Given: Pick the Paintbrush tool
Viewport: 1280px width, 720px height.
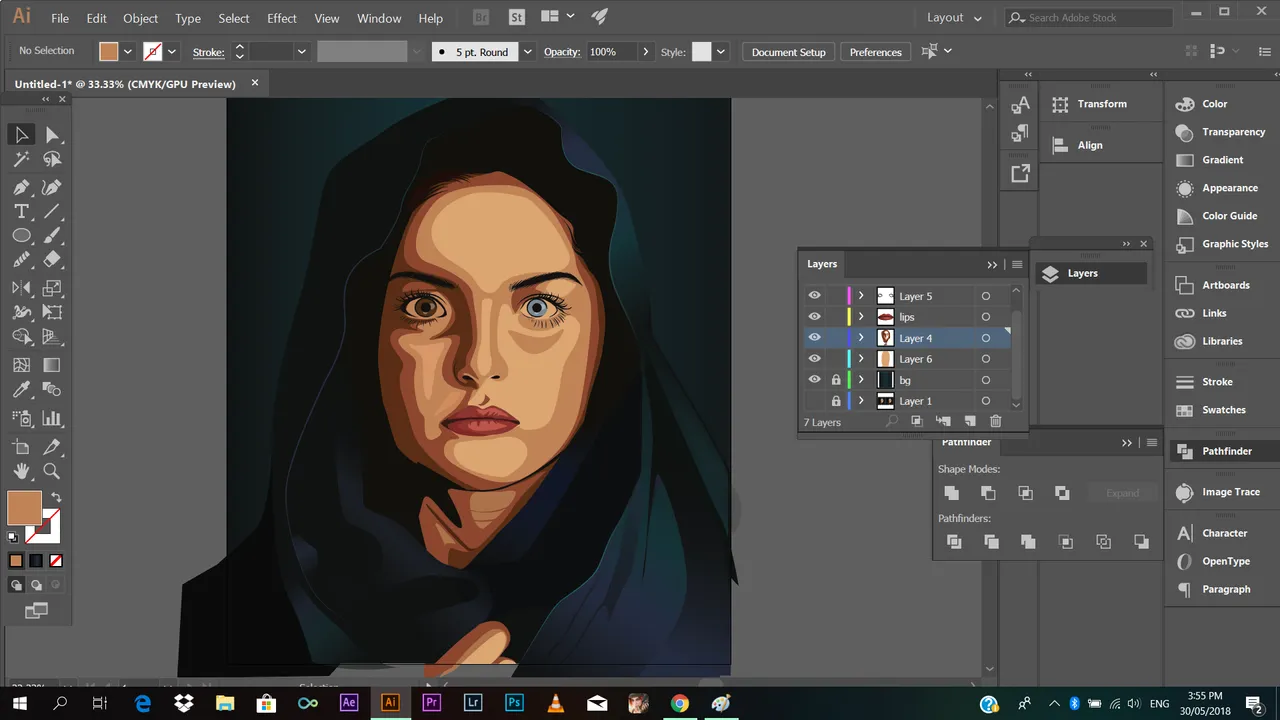Looking at the screenshot, I should click(x=52, y=236).
